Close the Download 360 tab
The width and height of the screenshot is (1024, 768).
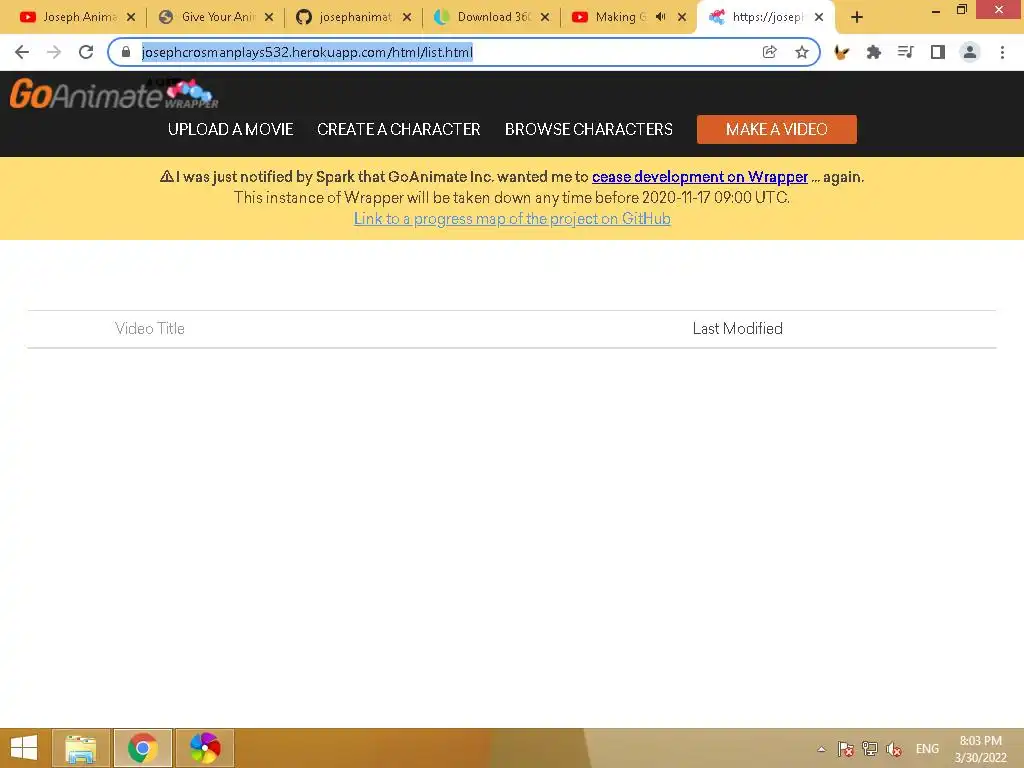coord(545,17)
